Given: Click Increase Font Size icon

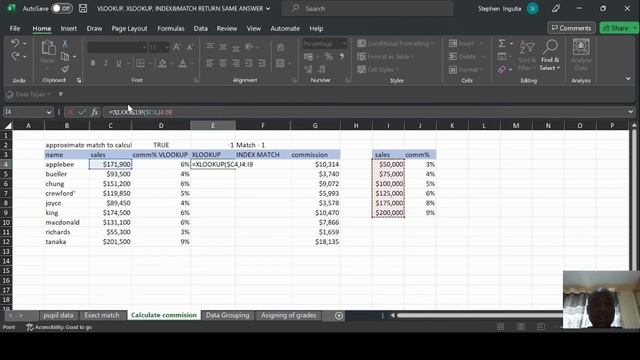Looking at the screenshot, I should pos(177,47).
